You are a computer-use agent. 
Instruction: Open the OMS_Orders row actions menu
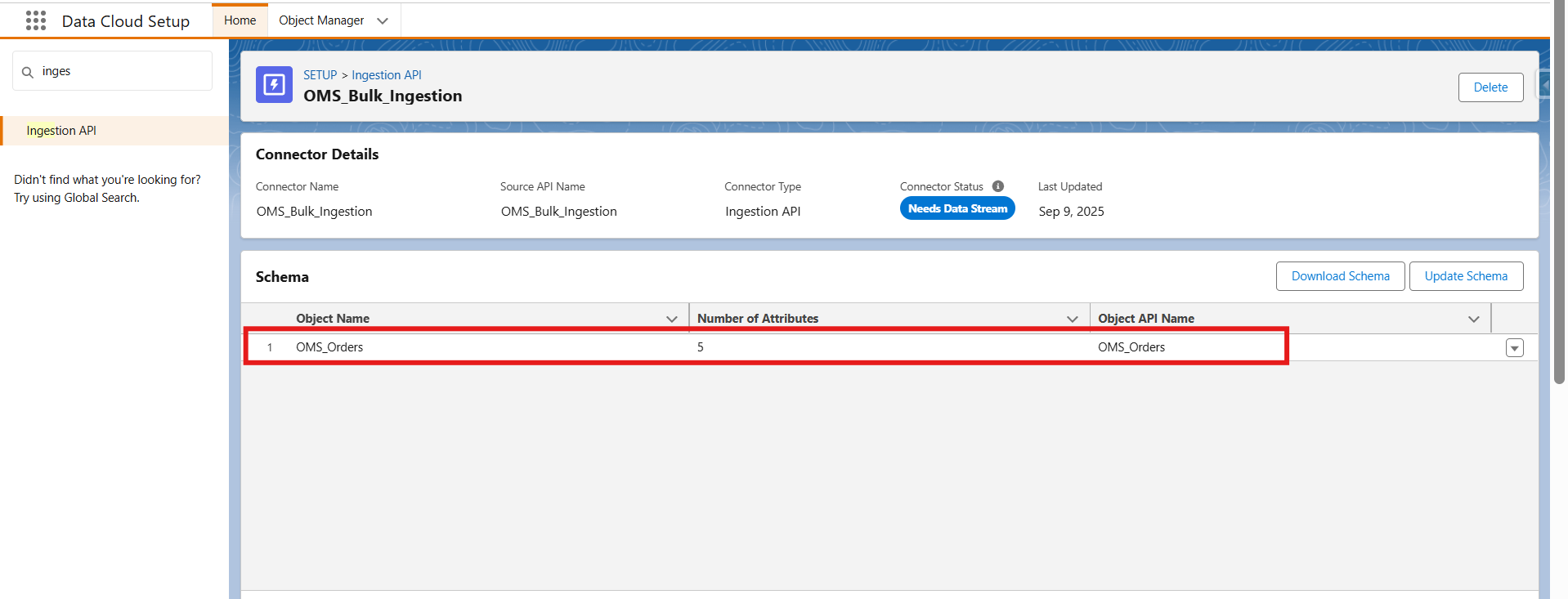(x=1514, y=348)
